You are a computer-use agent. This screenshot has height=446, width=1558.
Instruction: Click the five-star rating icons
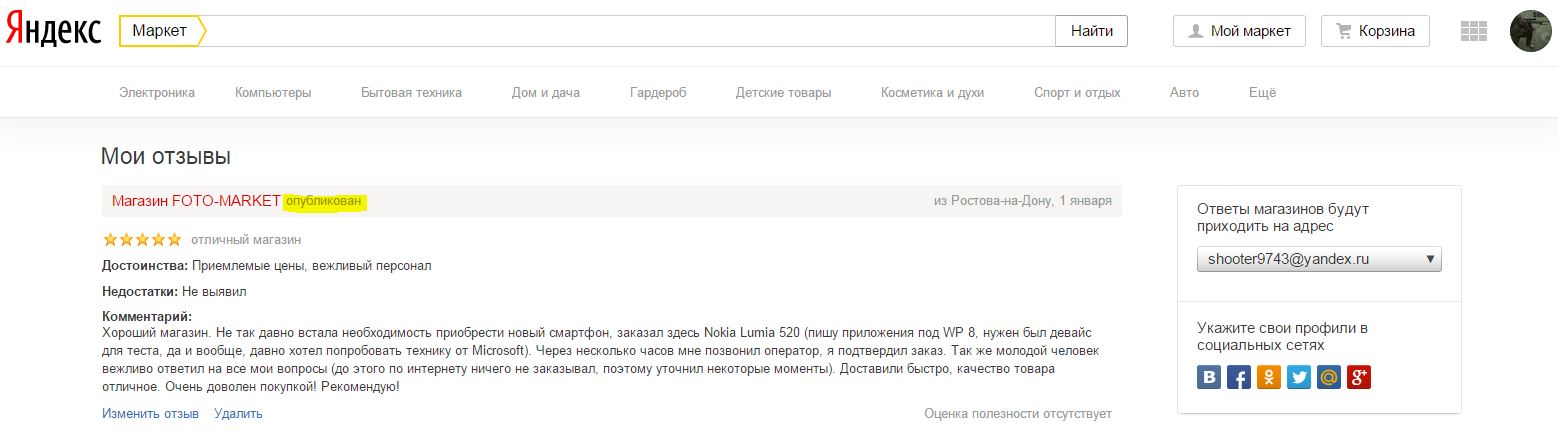(x=142, y=240)
